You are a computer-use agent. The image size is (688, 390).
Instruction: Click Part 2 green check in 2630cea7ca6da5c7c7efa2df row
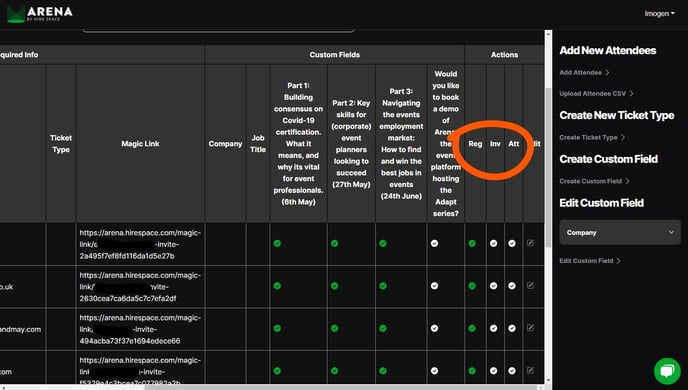334,286
